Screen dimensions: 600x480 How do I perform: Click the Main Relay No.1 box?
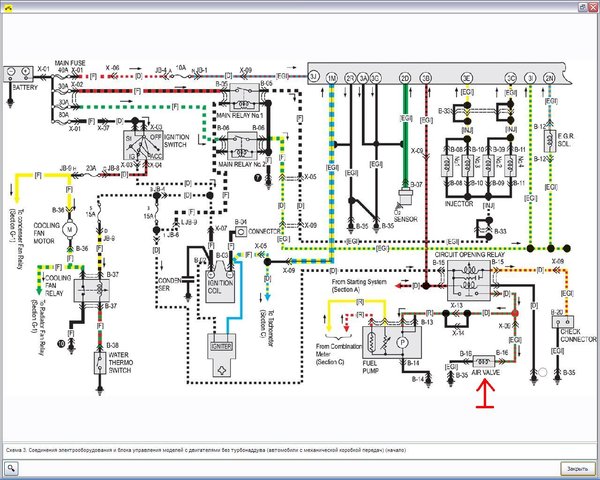pos(244,98)
